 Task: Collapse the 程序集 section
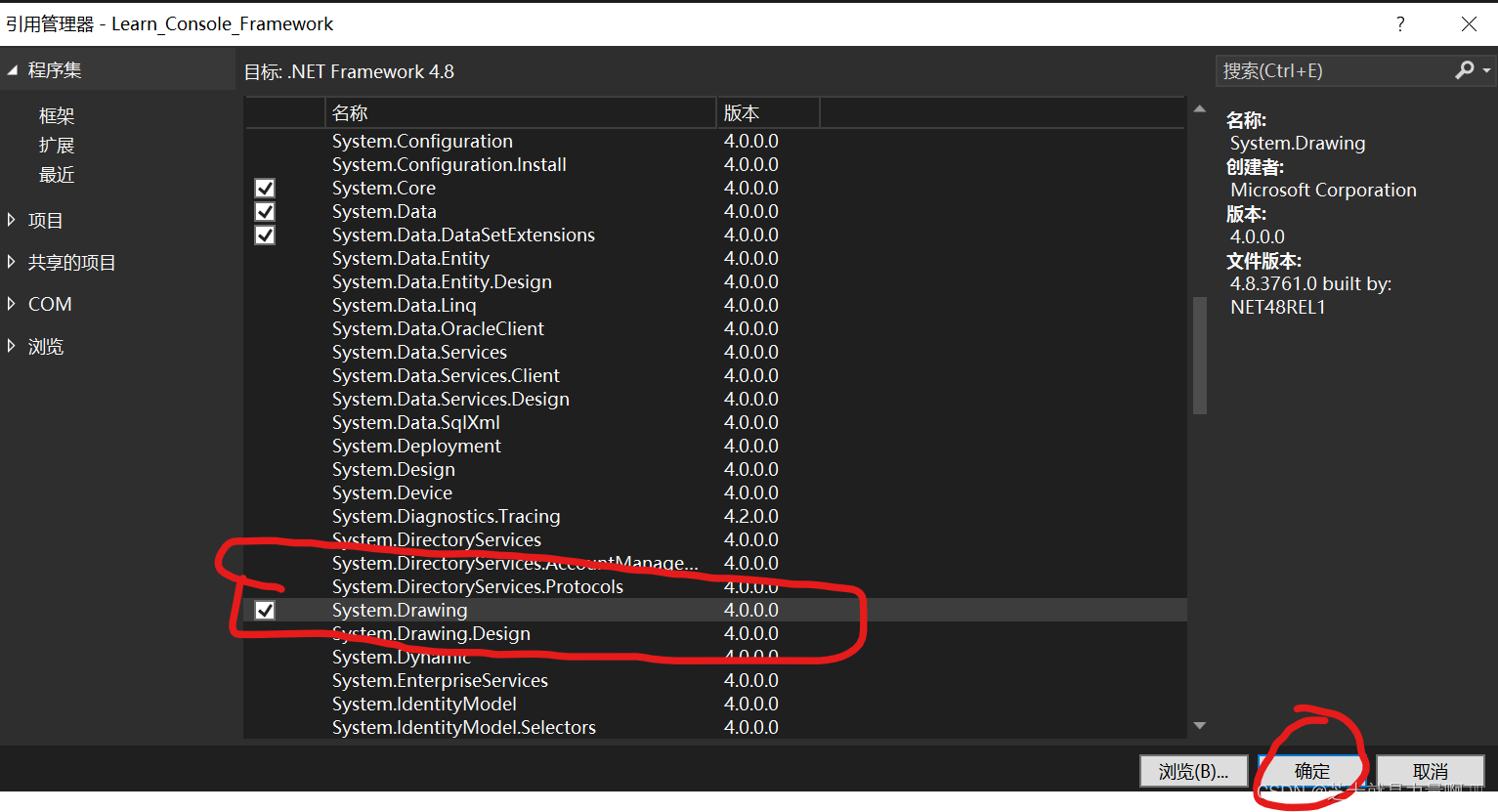click(13, 70)
